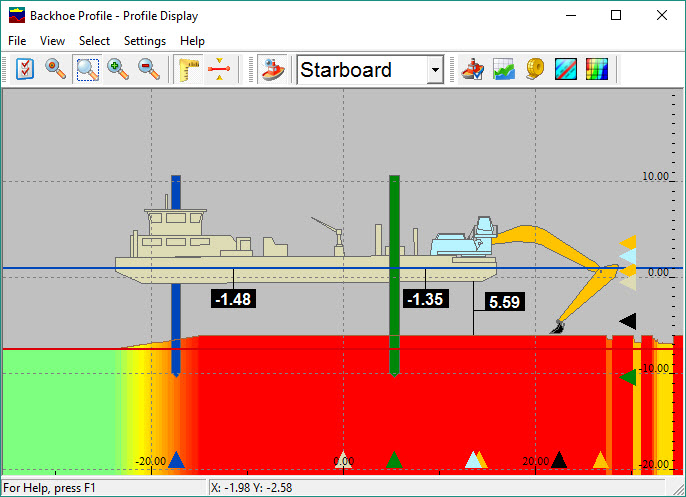The width and height of the screenshot is (686, 497).
Task: Click the vessel settings boat checkmark icon
Action: pyautogui.click(x=472, y=69)
